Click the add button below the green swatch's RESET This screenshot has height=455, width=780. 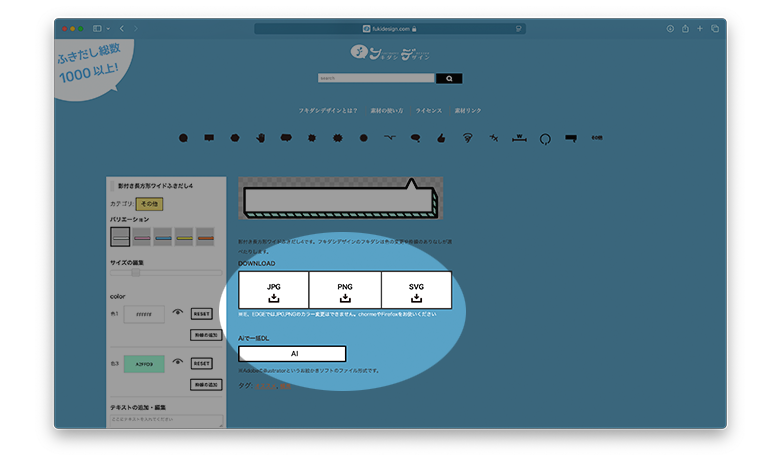click(x=206, y=384)
